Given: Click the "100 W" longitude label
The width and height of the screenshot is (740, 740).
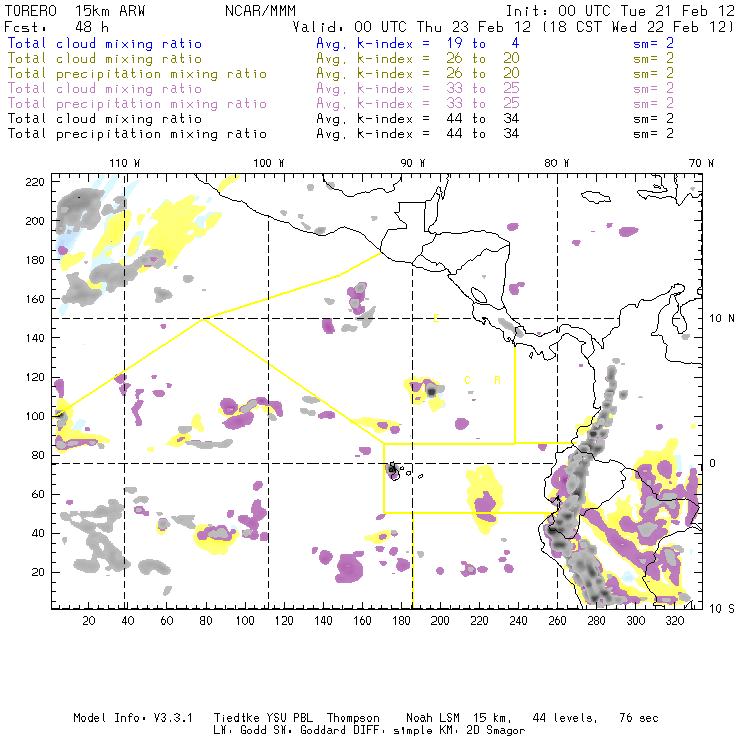Looking at the screenshot, I should coord(269,163).
